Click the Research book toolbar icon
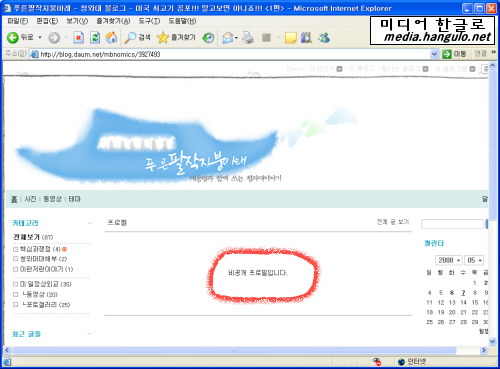Screen dimensions: 500x369 click(x=306, y=37)
